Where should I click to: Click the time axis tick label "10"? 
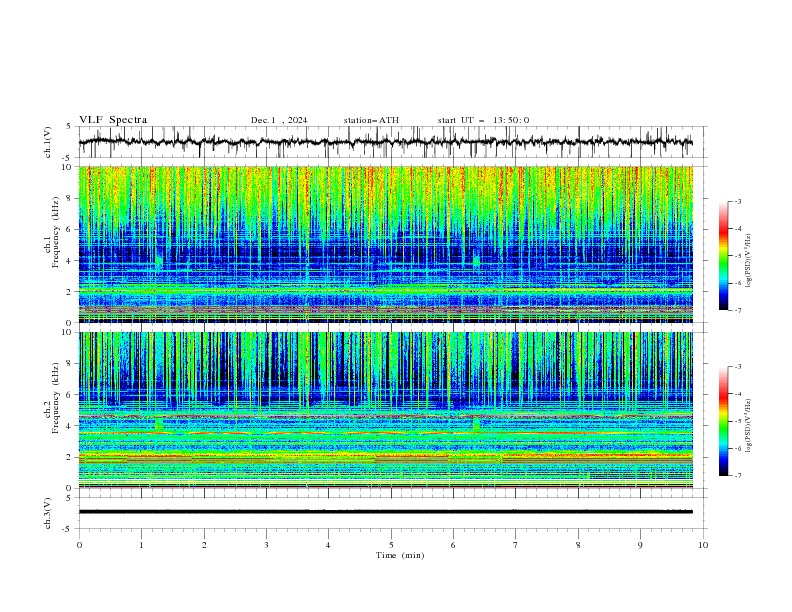[x=703, y=545]
